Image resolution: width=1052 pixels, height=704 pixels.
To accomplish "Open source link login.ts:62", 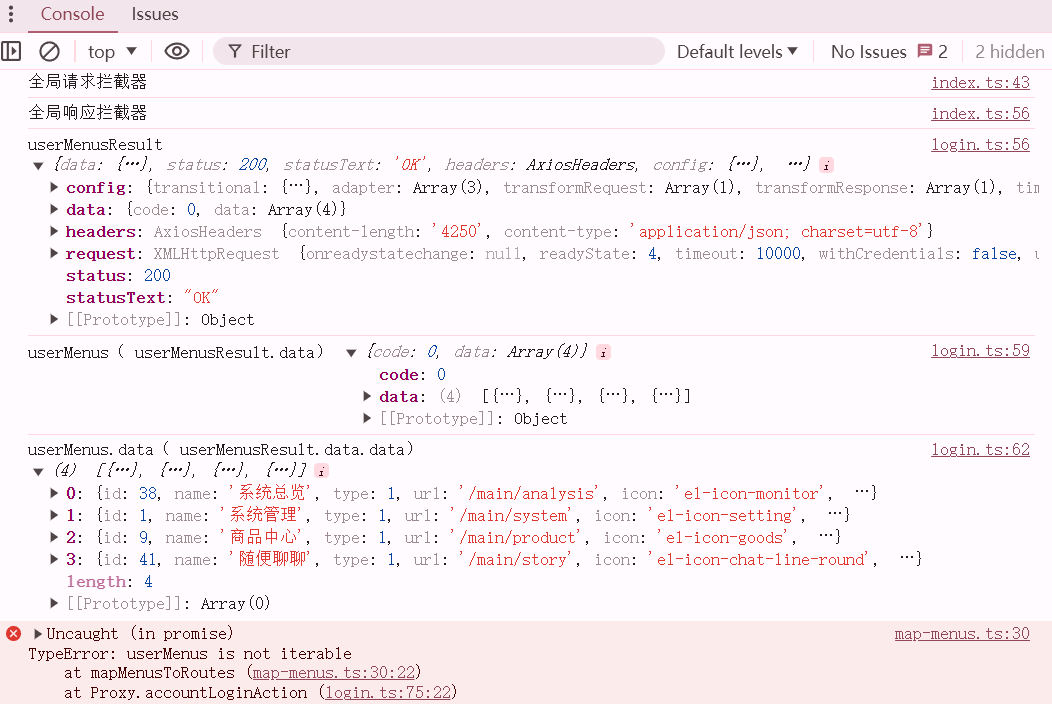I will click(980, 450).
